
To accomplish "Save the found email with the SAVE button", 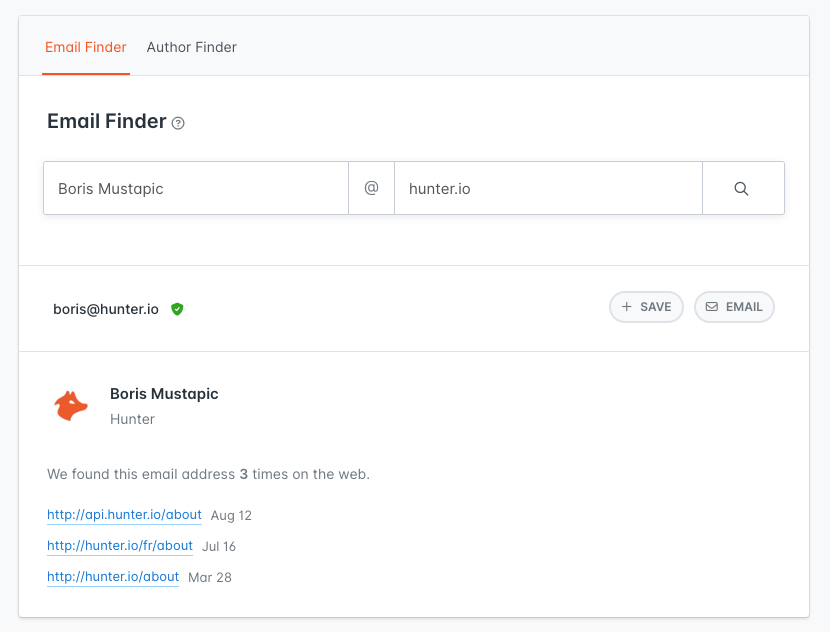I will click(646, 307).
